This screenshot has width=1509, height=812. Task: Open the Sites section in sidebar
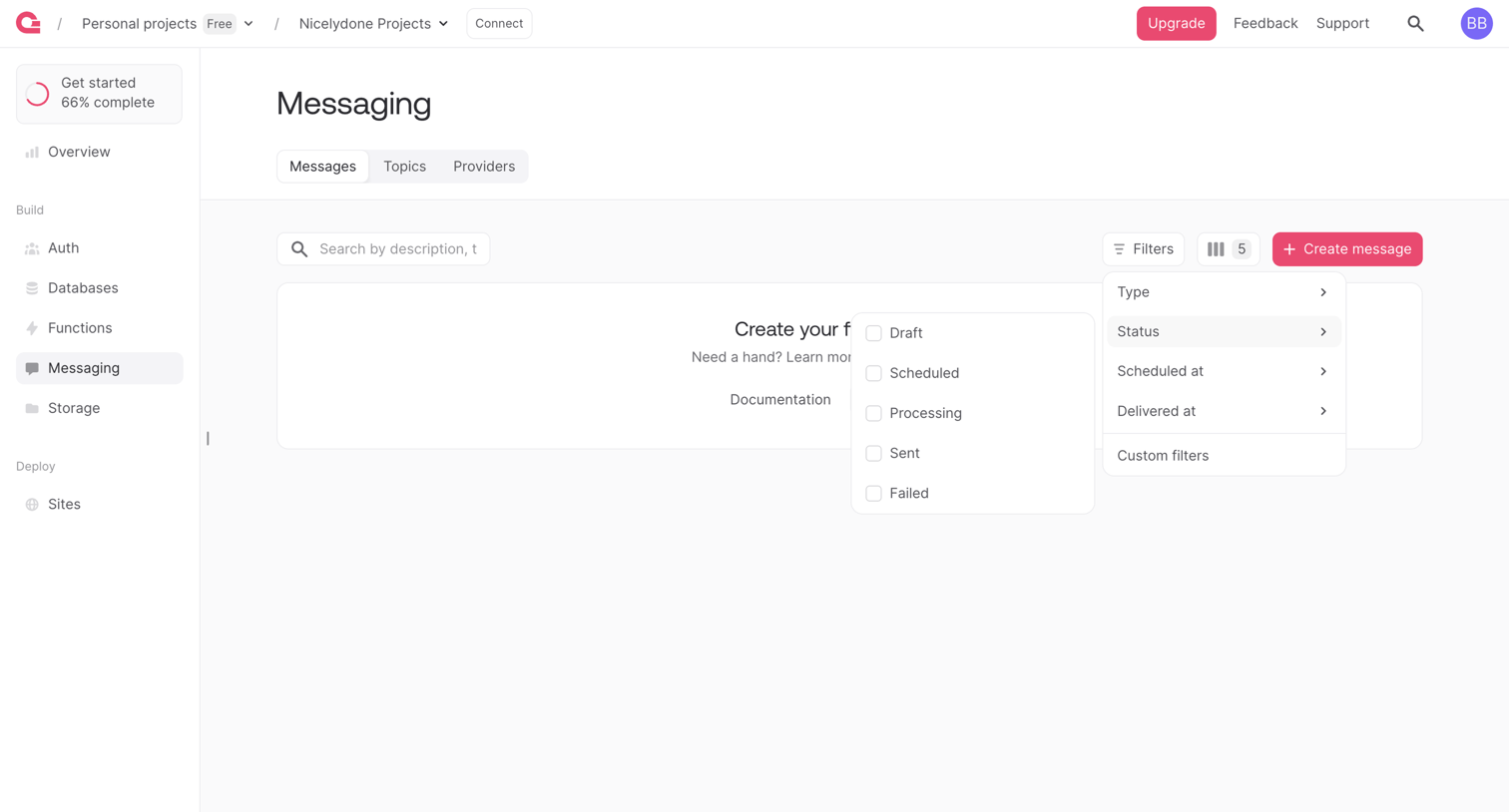(99, 505)
